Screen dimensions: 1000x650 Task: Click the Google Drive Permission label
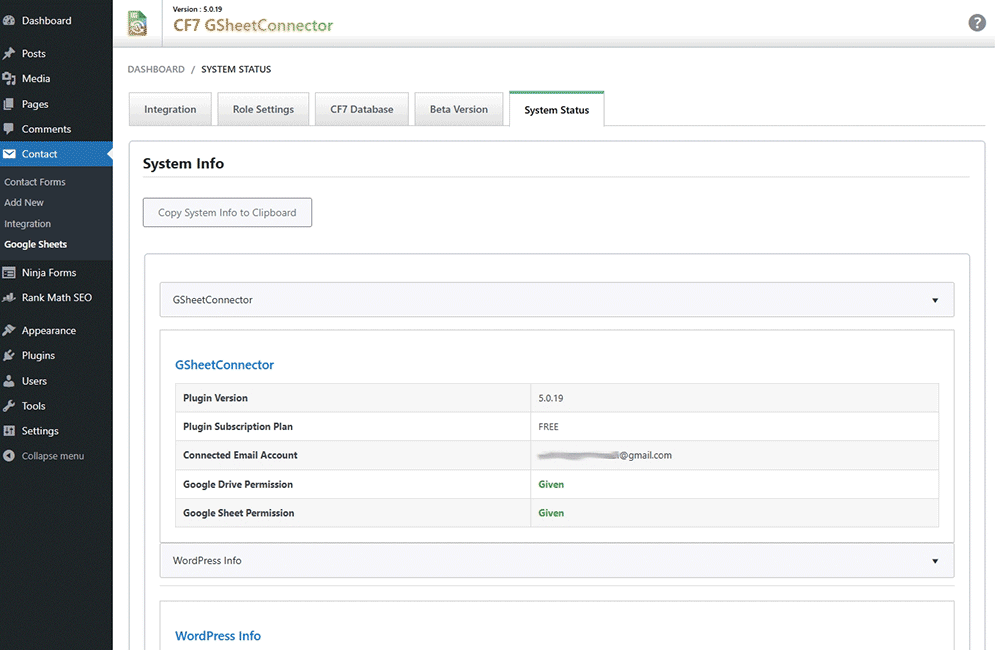238,484
